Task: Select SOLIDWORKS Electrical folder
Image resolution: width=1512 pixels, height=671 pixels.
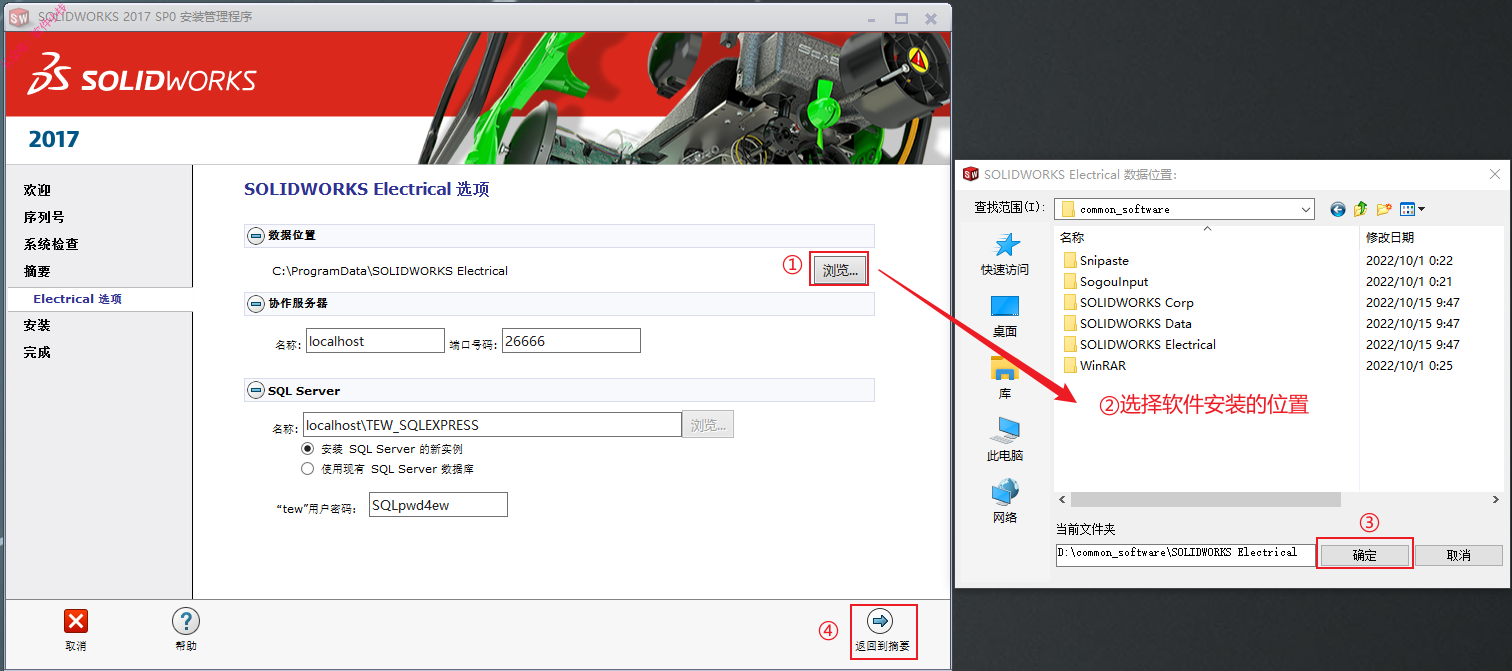Action: click(1148, 344)
